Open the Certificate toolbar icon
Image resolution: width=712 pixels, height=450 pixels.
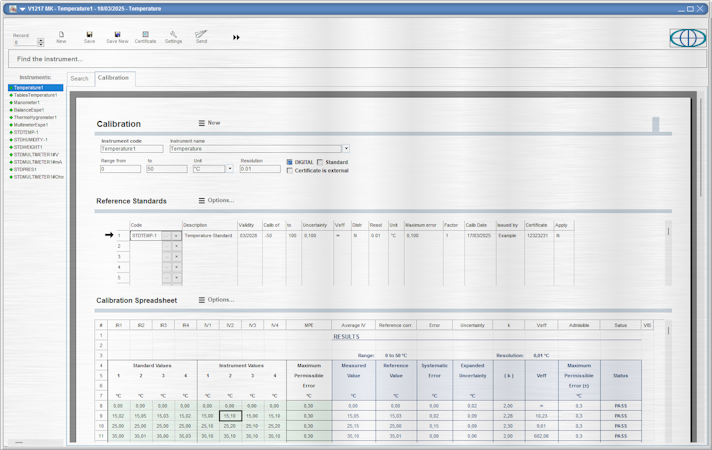tap(145, 37)
